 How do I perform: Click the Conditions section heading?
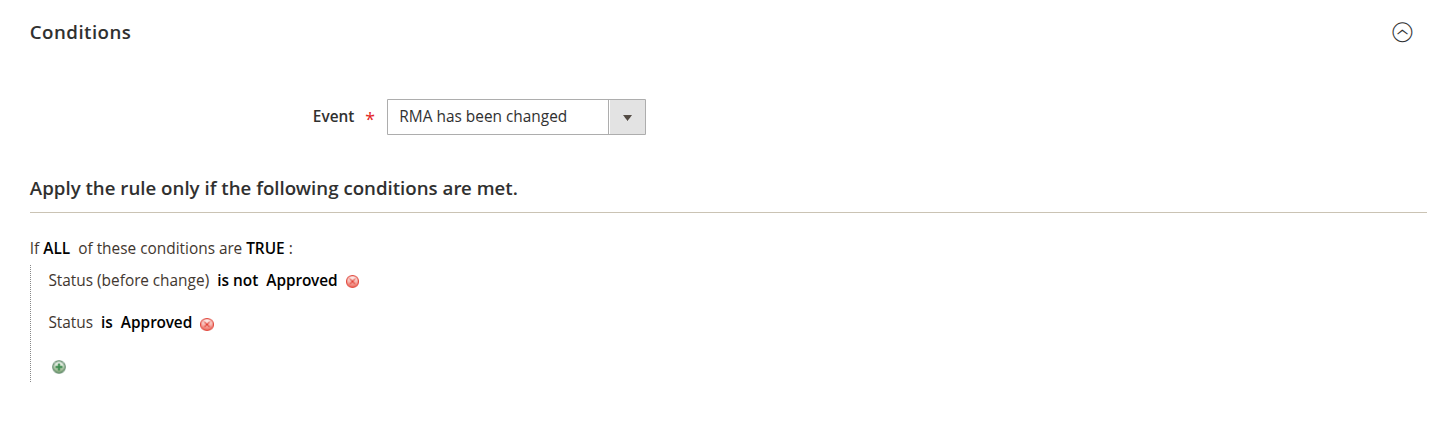(x=80, y=33)
